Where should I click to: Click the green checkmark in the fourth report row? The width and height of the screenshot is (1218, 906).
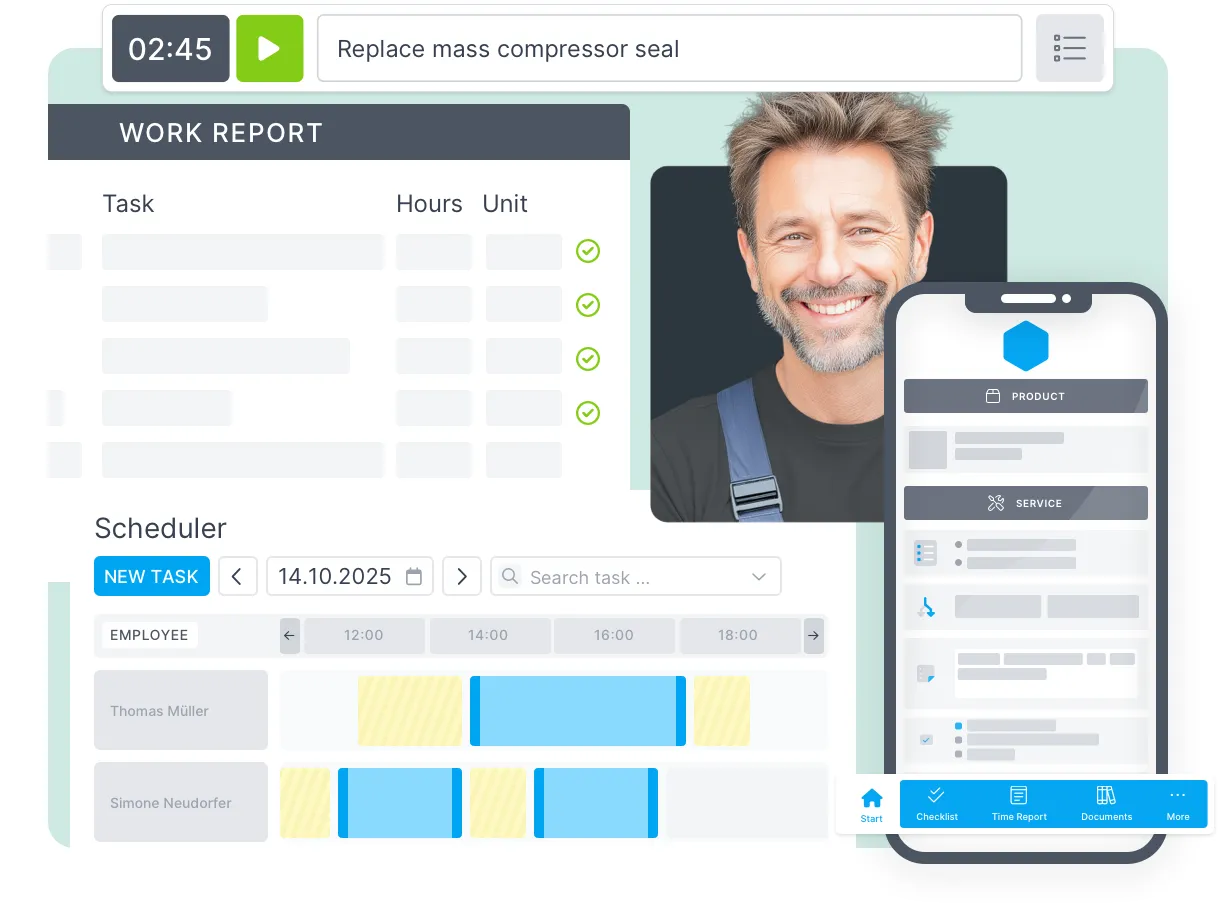[588, 412]
